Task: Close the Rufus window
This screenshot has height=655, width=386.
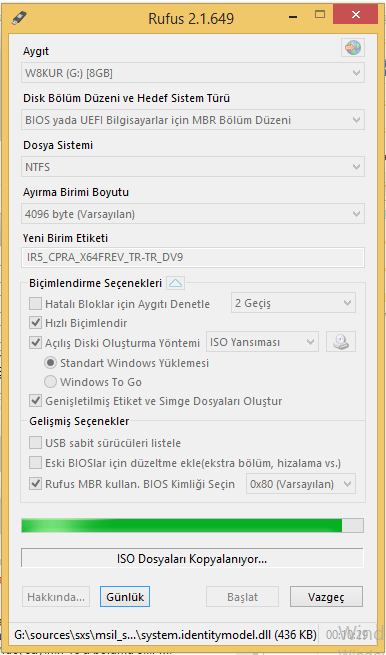Action: click(356, 15)
